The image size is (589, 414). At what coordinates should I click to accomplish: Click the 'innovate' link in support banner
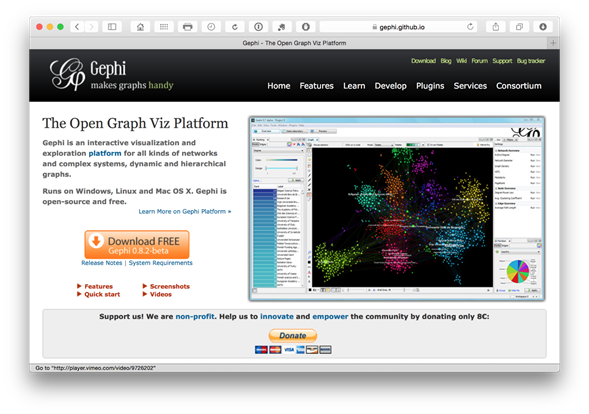[277, 317]
